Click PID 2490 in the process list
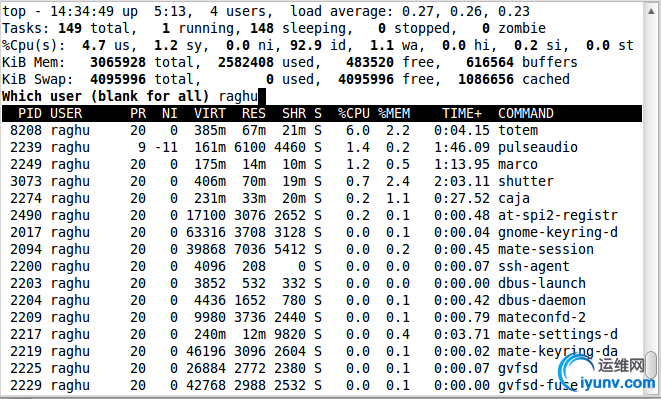 coord(26,215)
